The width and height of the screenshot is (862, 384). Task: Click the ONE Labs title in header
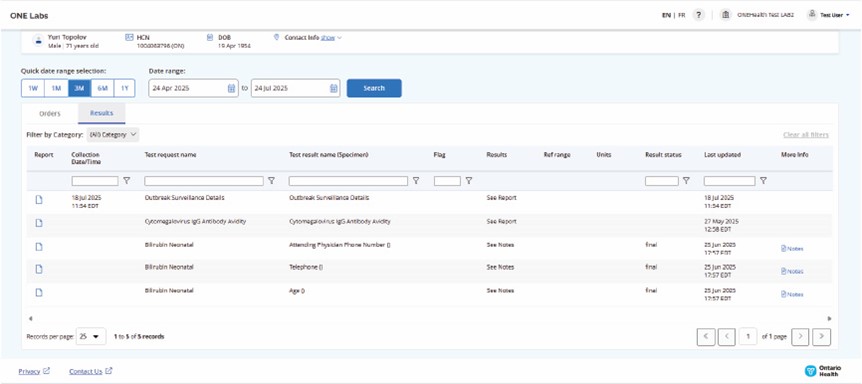(x=29, y=15)
